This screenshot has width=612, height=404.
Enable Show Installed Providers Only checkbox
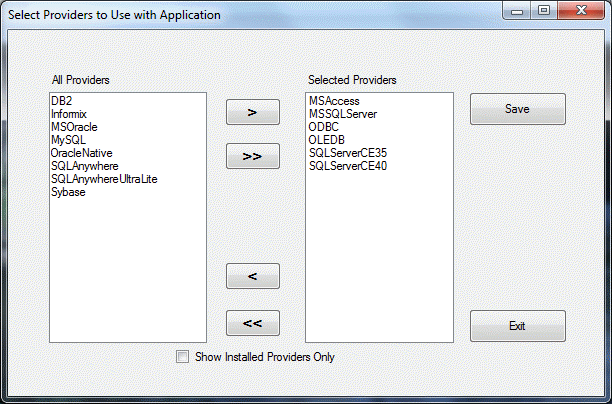[x=182, y=356]
